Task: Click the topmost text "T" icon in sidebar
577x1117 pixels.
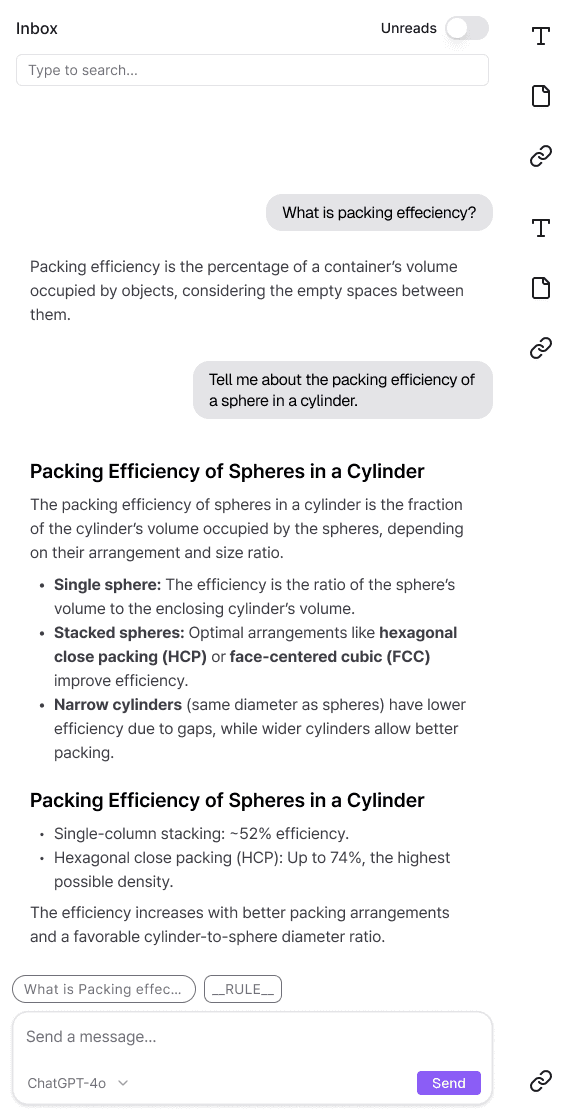Action: pyautogui.click(x=541, y=36)
